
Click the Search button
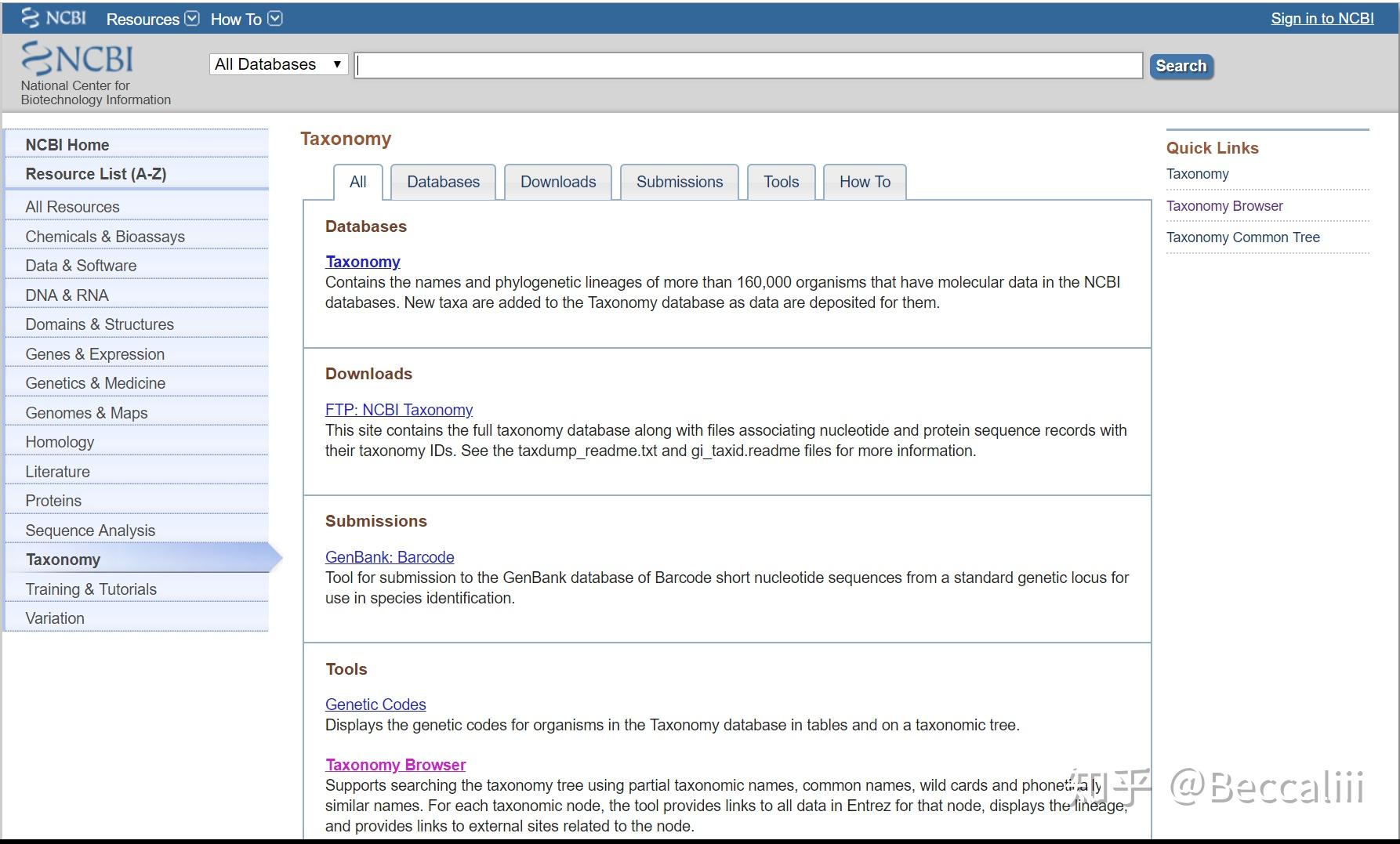tap(1180, 66)
